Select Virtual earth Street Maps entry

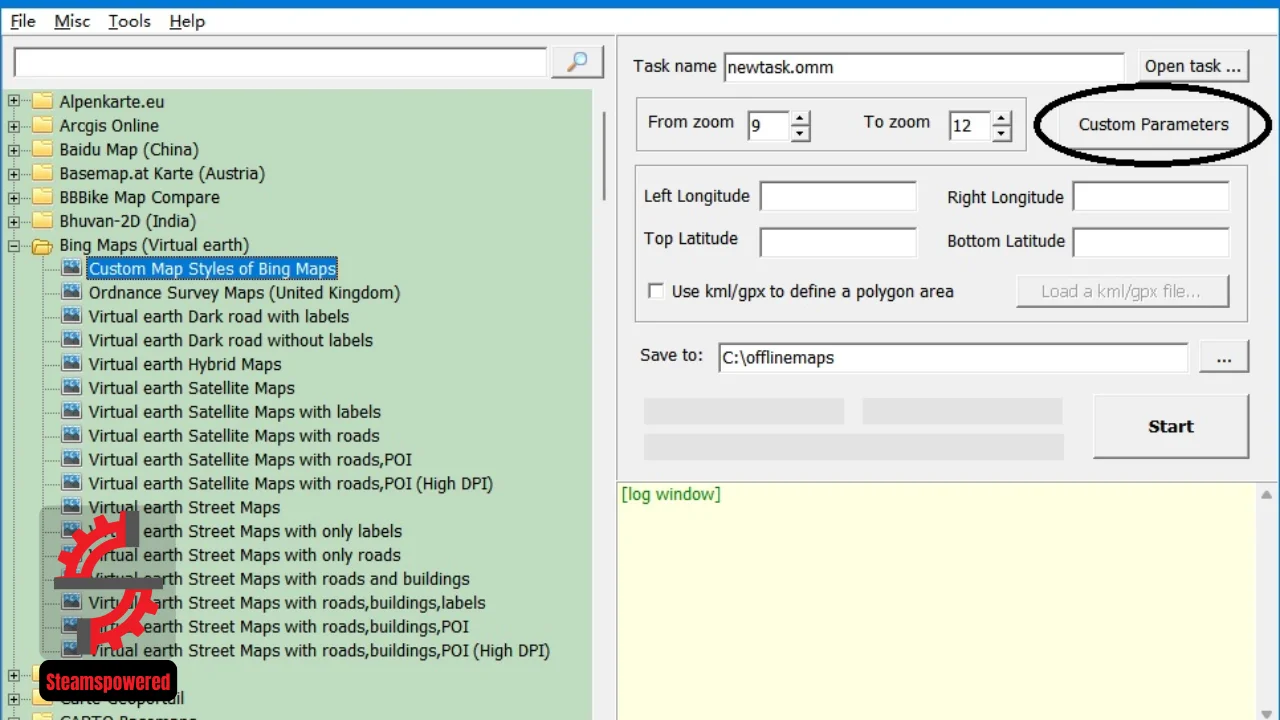click(x=184, y=507)
